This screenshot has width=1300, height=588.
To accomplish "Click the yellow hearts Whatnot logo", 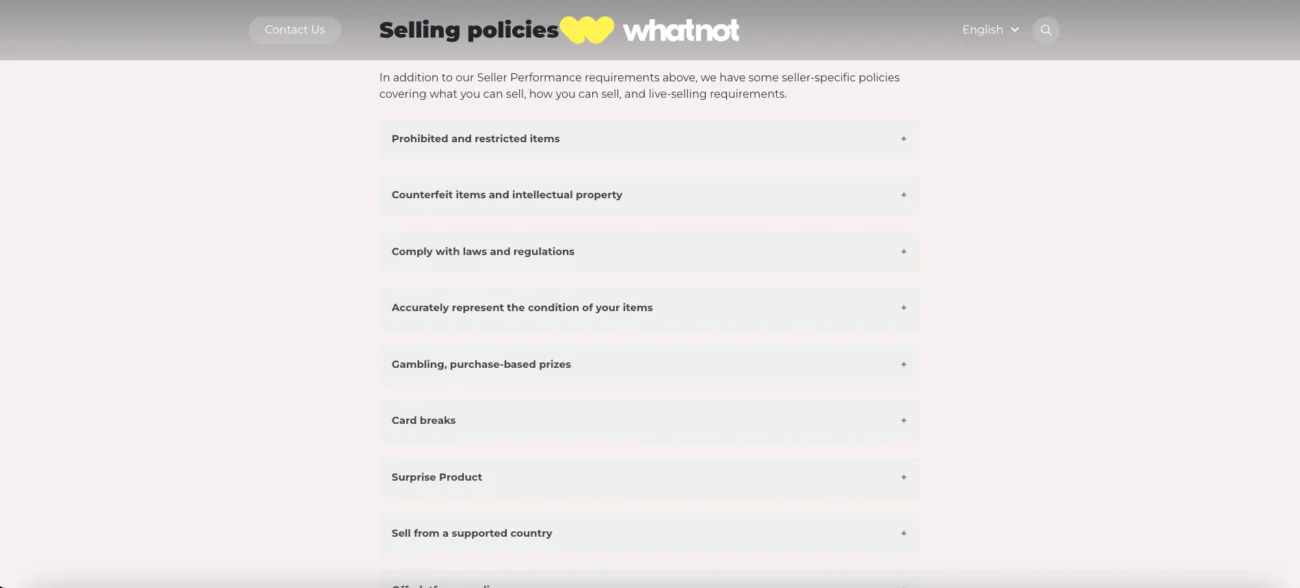I will pos(586,30).
